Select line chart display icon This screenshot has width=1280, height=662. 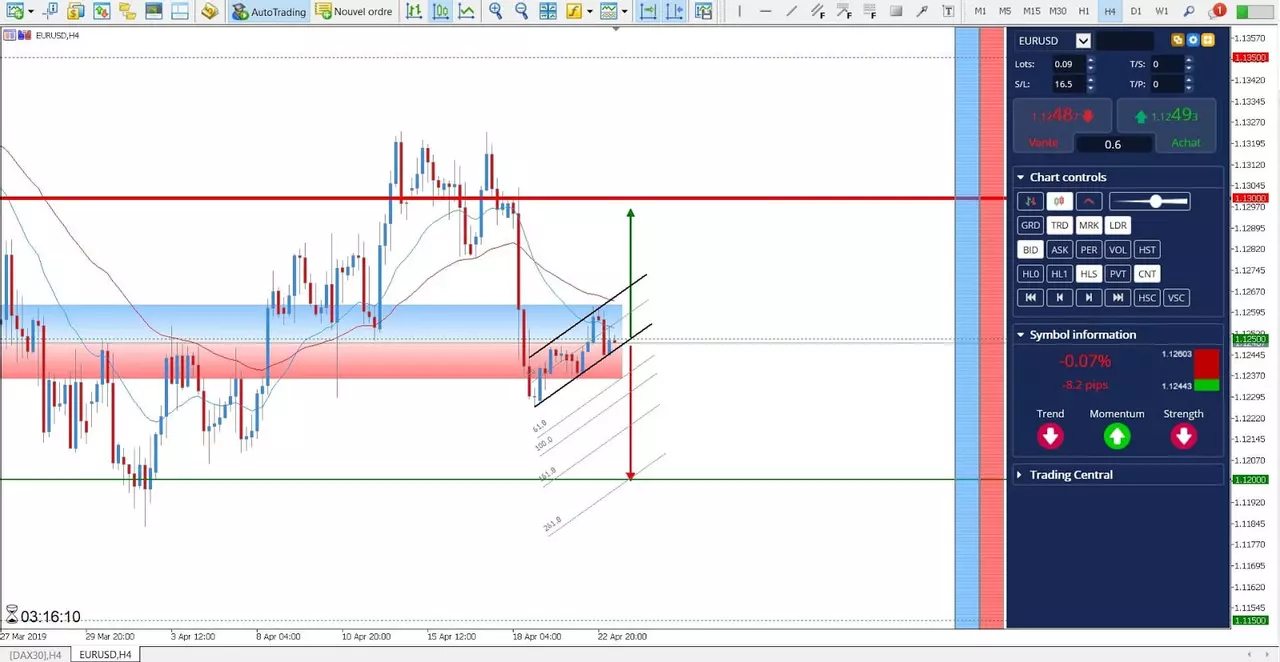(x=467, y=11)
